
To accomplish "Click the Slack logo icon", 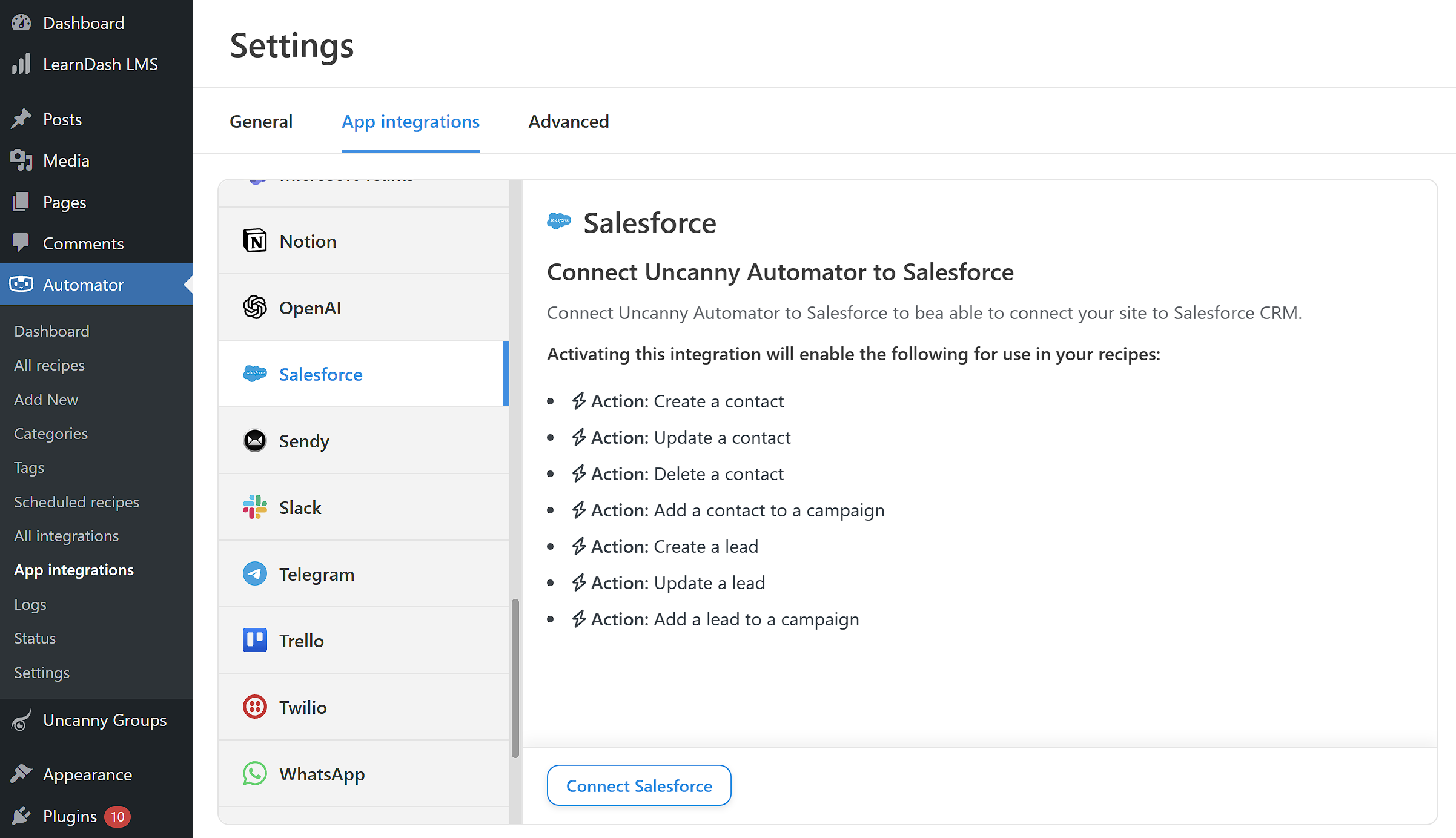I will click(255, 507).
